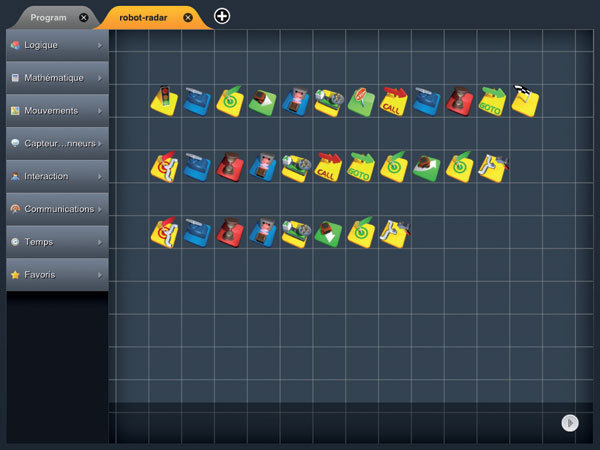Viewport: 600px width, 450px height.
Task: Click the yellow motor block in the middle row
Action: pyautogui.click(x=296, y=168)
